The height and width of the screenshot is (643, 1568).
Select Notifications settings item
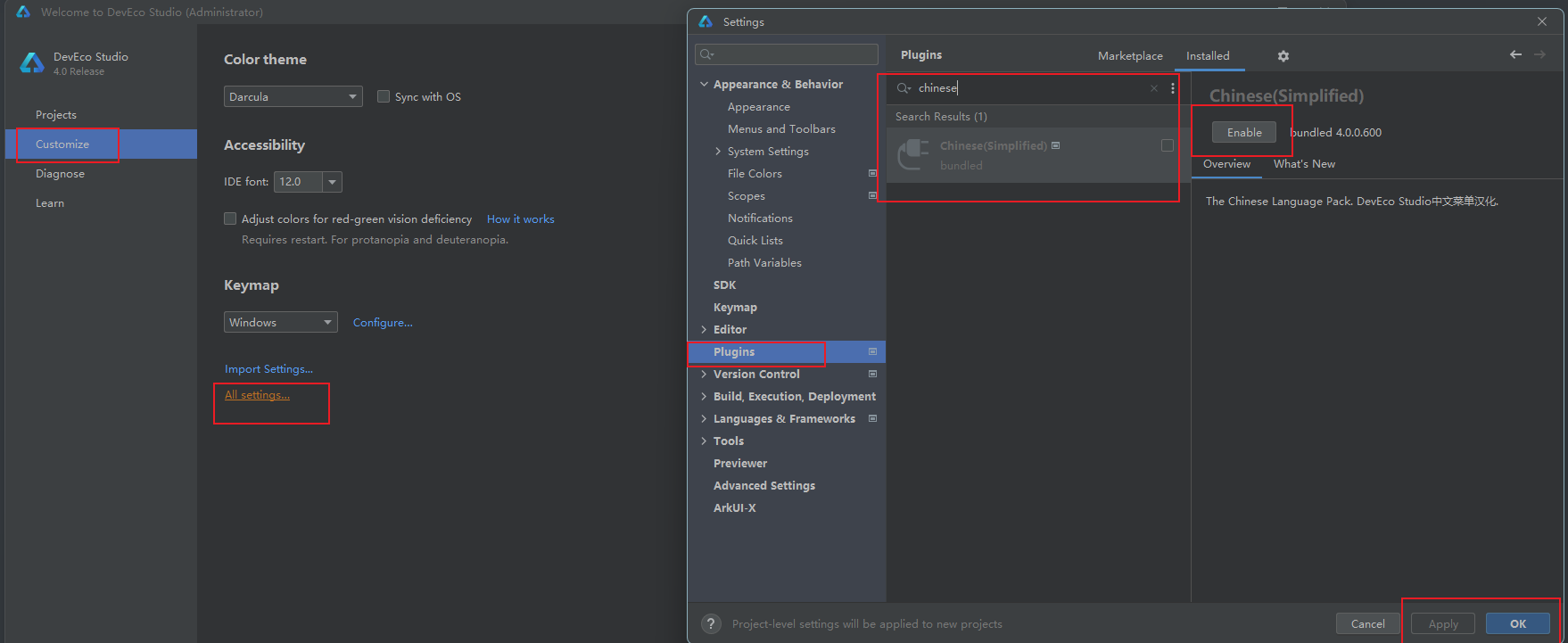pos(760,218)
